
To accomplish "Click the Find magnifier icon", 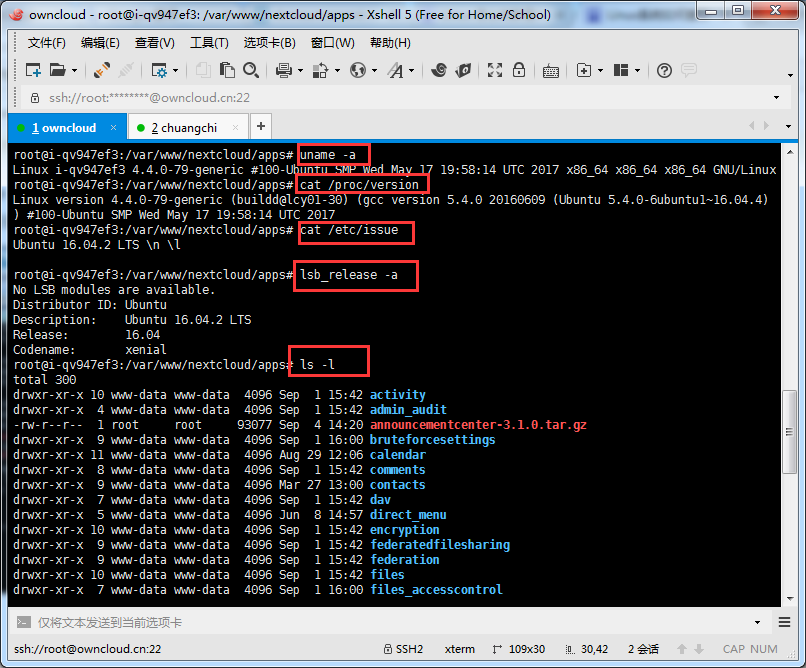I will click(251, 70).
